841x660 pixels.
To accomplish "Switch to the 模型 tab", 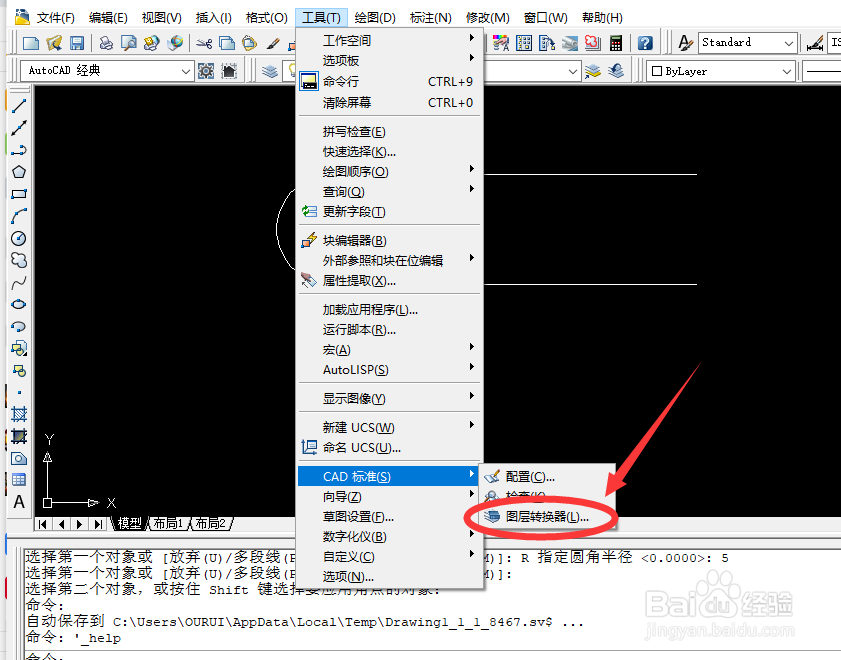I will (x=129, y=523).
